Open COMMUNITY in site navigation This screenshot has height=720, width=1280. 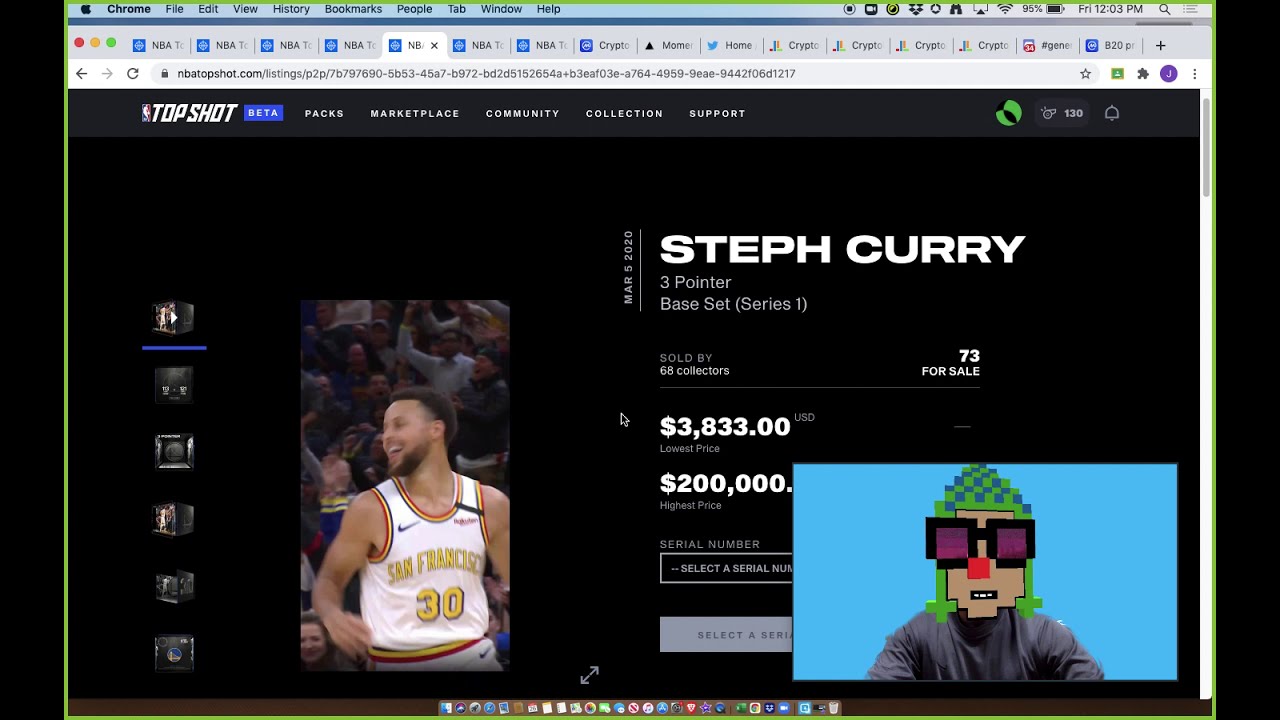523,113
